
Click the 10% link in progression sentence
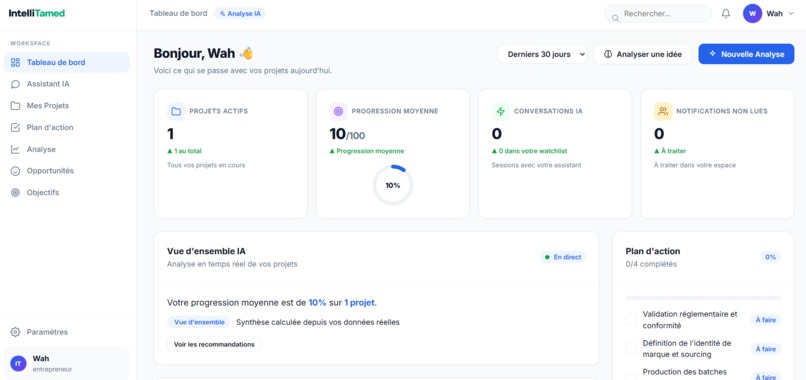(317, 303)
